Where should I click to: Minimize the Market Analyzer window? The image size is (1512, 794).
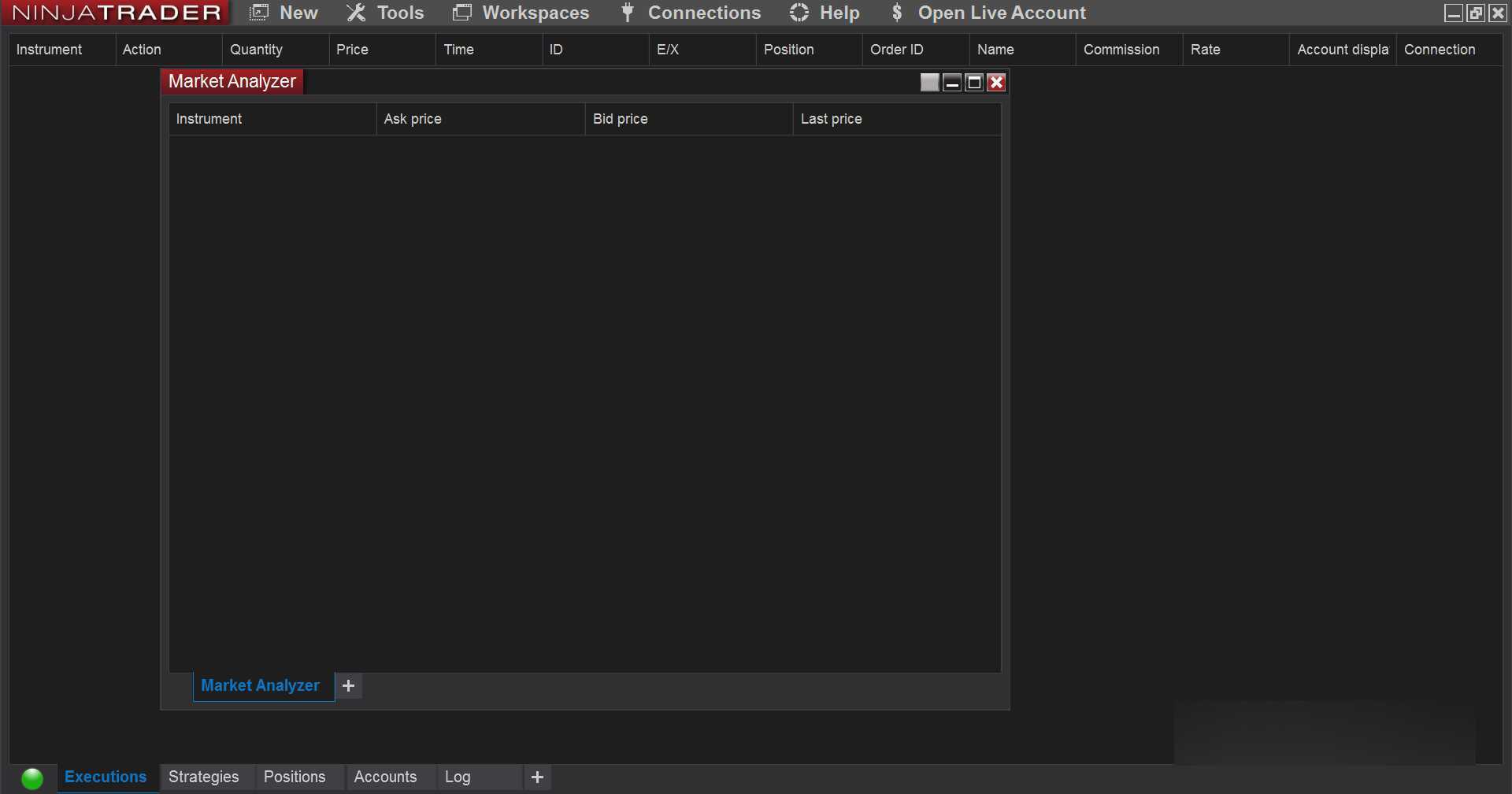(x=952, y=83)
